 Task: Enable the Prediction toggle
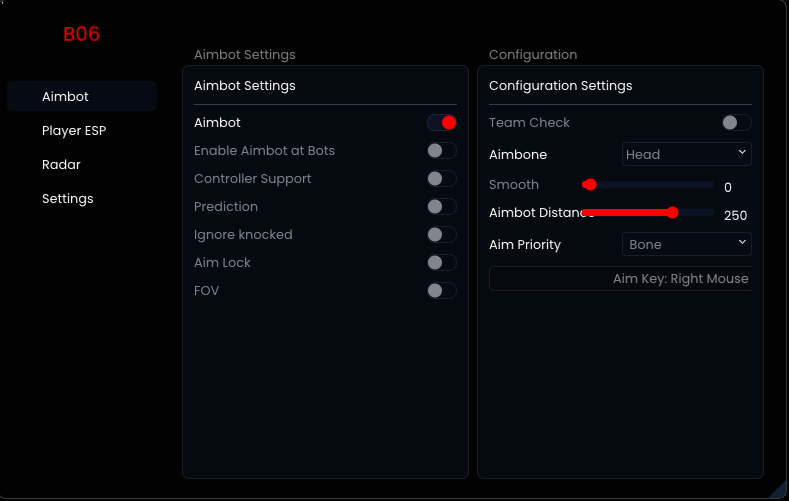(x=442, y=207)
